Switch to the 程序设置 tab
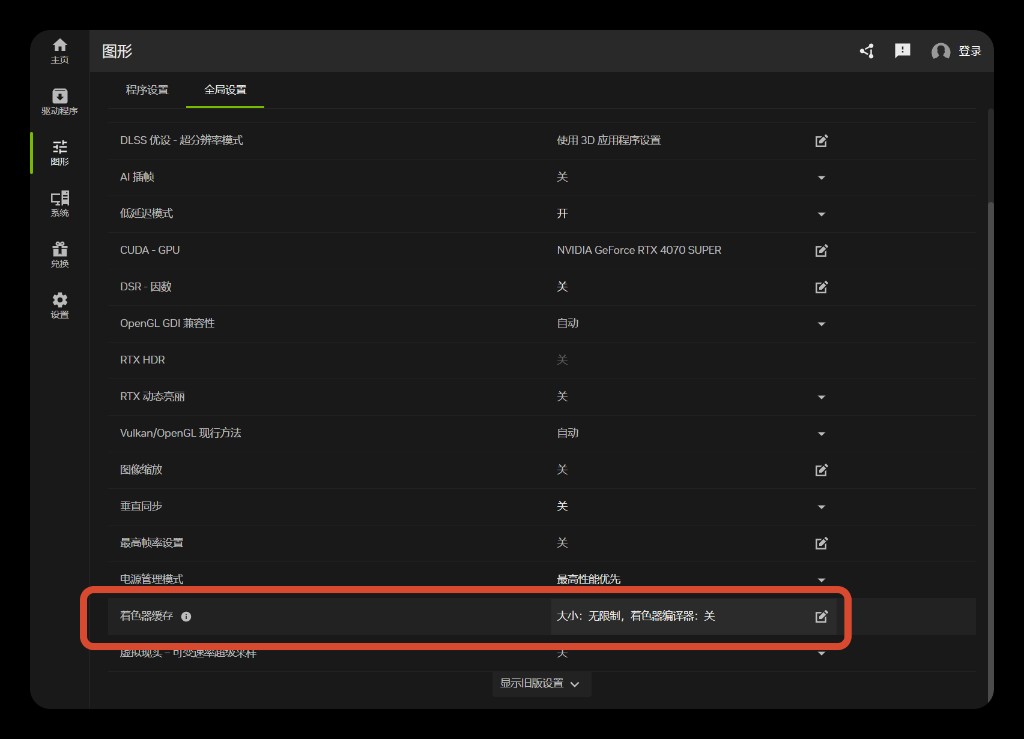Viewport: 1024px width, 739px height. pyautogui.click(x=147, y=90)
